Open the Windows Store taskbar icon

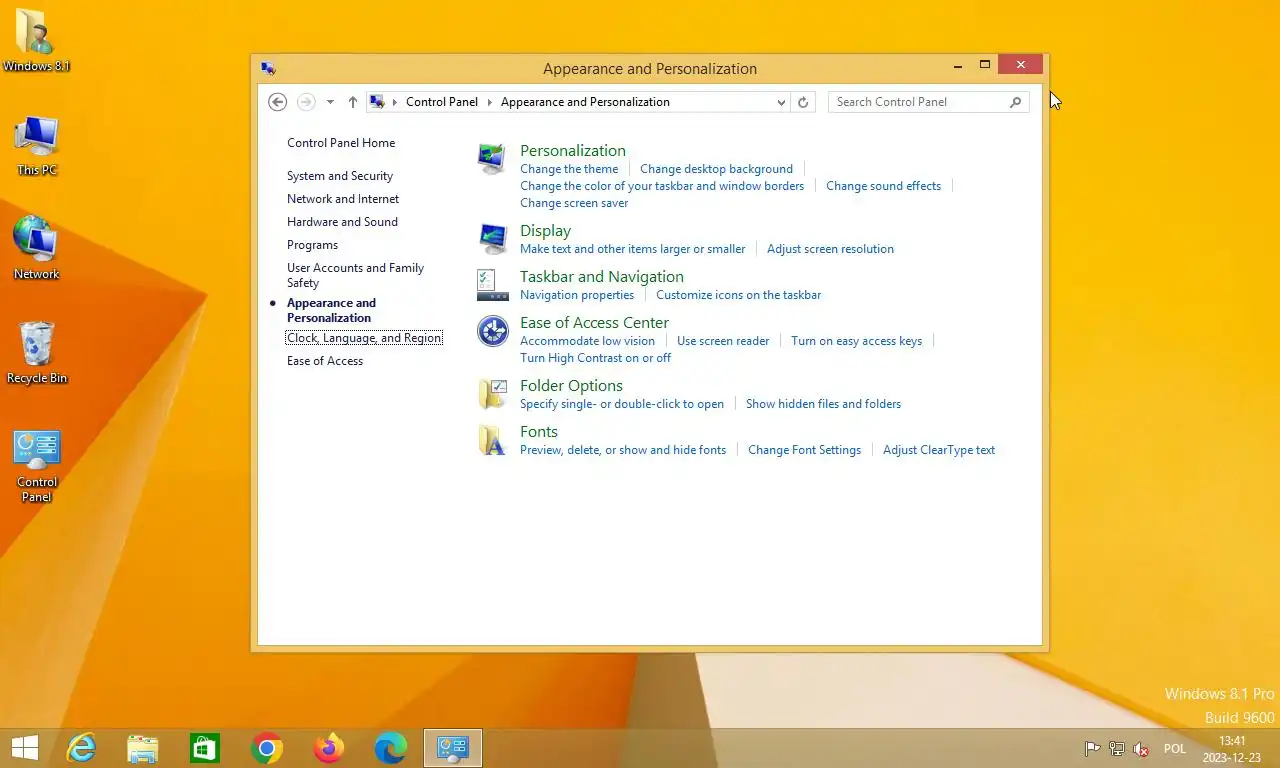pyautogui.click(x=205, y=748)
